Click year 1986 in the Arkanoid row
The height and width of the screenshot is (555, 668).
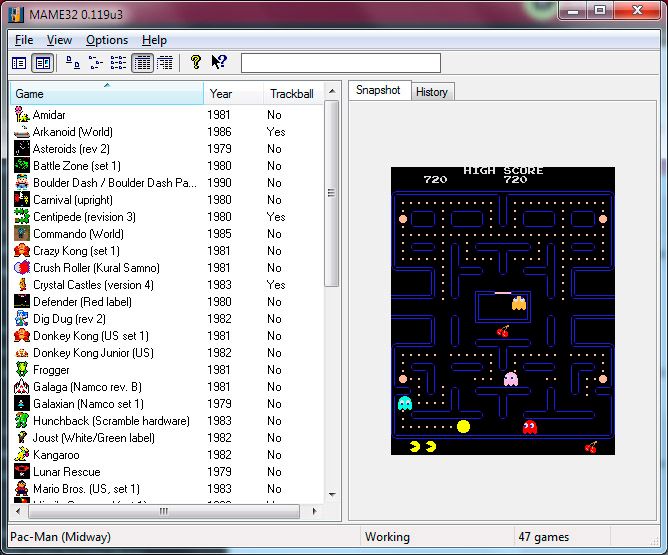click(x=219, y=132)
